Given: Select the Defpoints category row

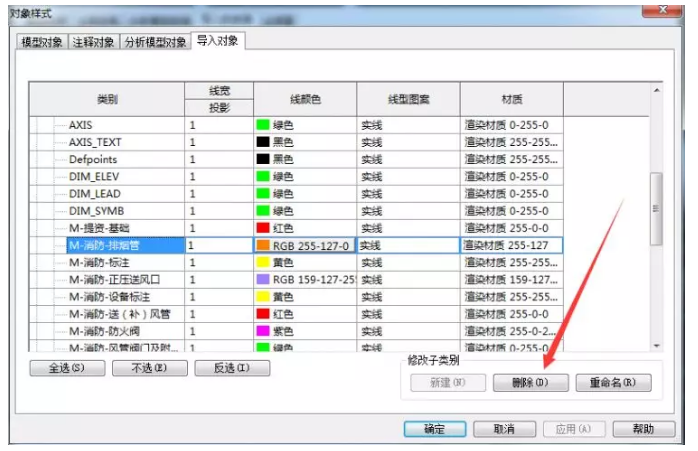Looking at the screenshot, I should [93, 159].
